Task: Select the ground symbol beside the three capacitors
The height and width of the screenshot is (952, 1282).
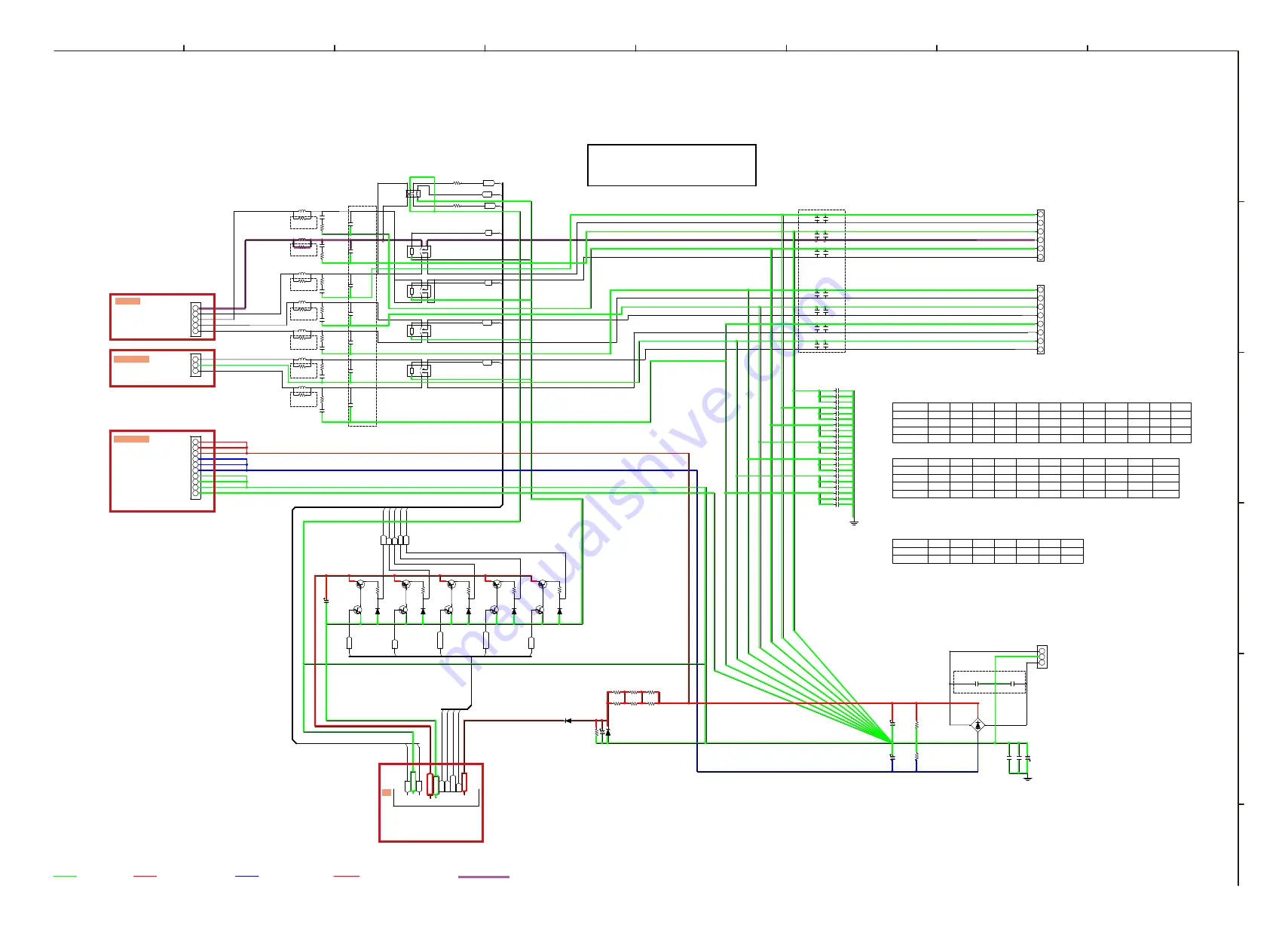Action: pos(1027,778)
